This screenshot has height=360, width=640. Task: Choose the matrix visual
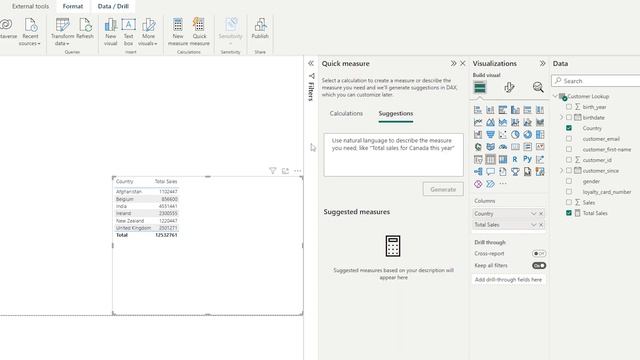pyautogui.click(x=502, y=159)
